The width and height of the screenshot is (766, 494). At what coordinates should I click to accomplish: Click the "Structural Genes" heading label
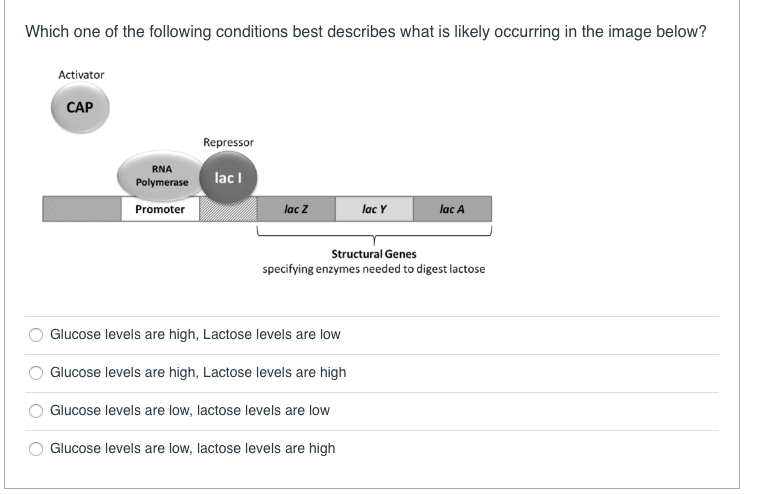pos(374,254)
